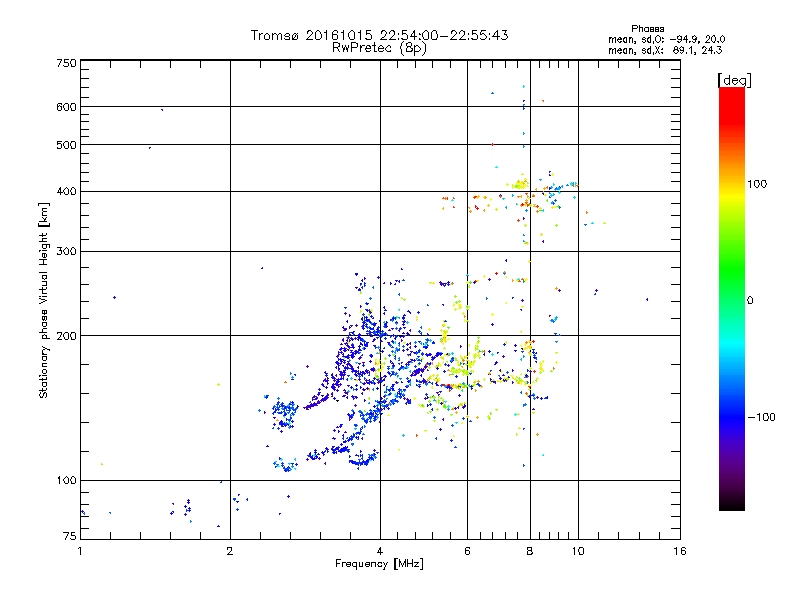Click the y-axis tick label '400'

(x=66, y=192)
